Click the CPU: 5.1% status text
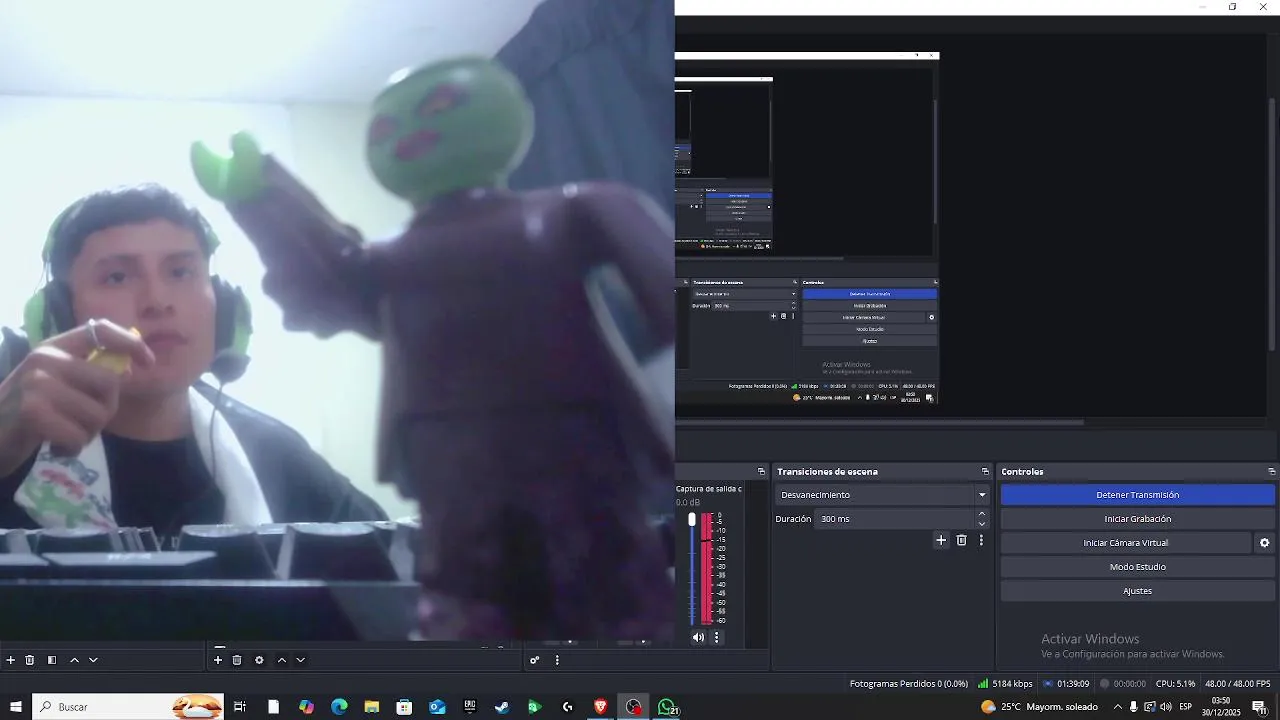The image size is (1280, 720). pyautogui.click(x=1176, y=684)
